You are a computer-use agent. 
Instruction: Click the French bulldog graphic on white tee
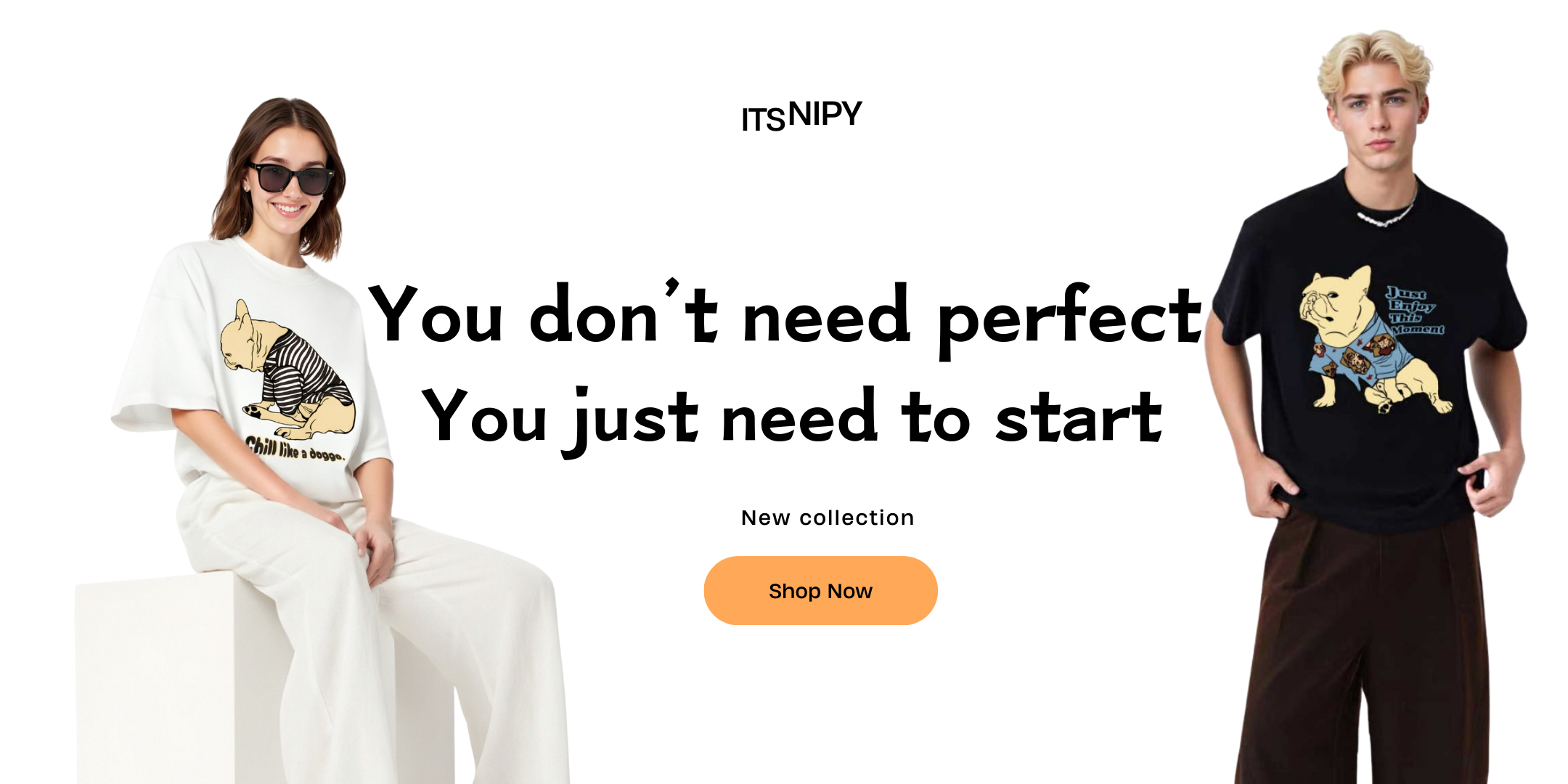[287, 370]
